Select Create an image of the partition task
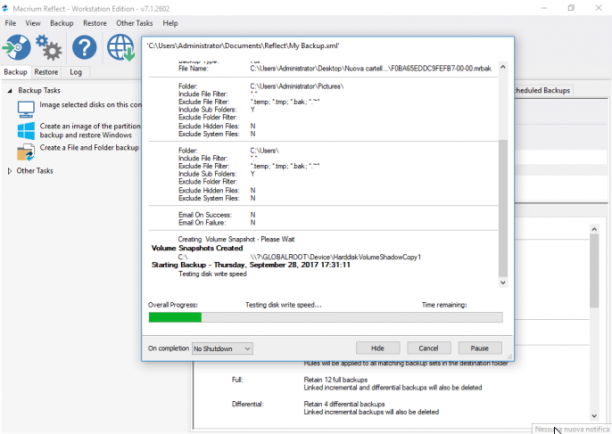612x434 pixels. click(x=90, y=130)
